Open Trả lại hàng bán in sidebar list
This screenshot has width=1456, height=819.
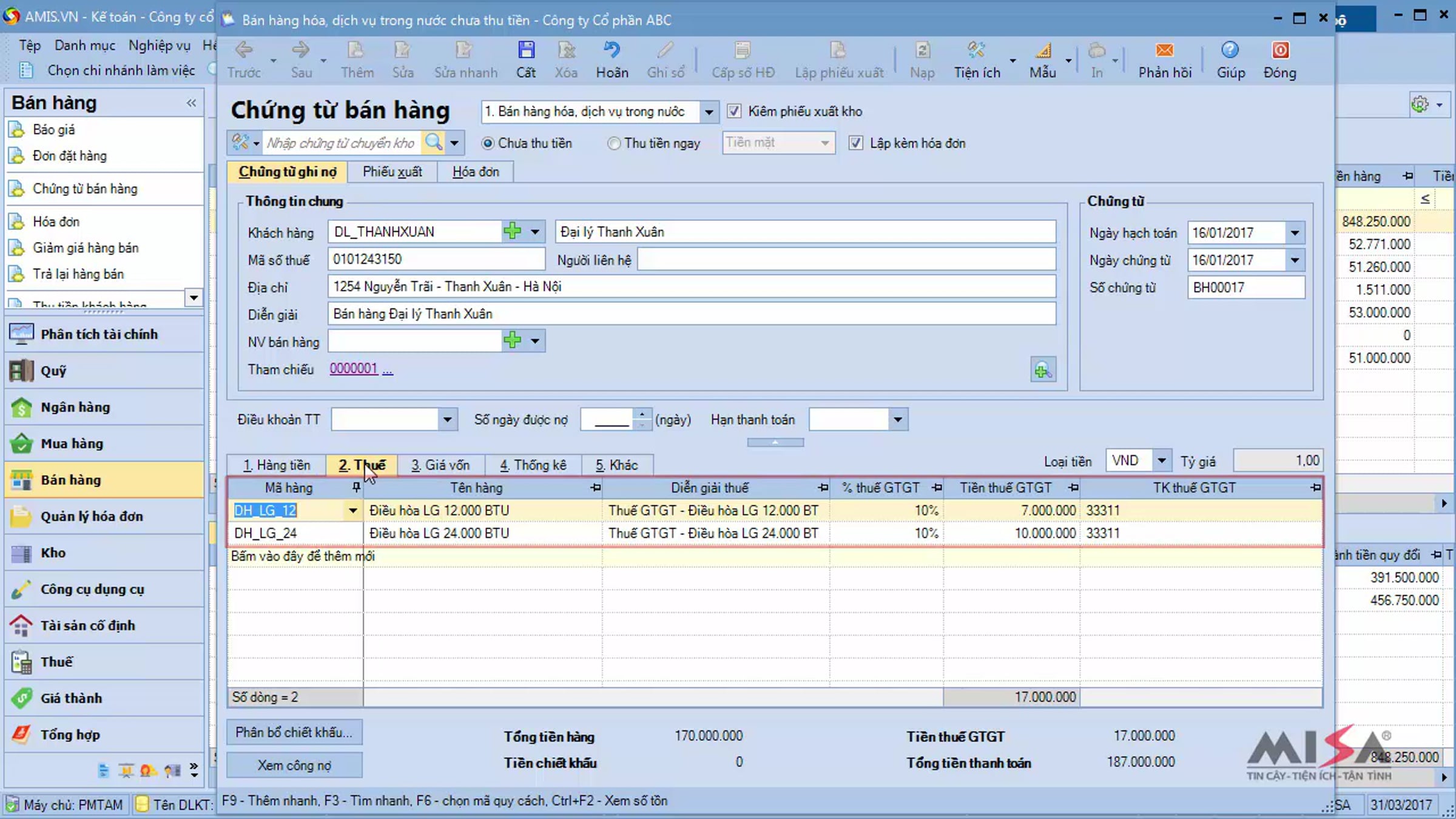tap(78, 274)
